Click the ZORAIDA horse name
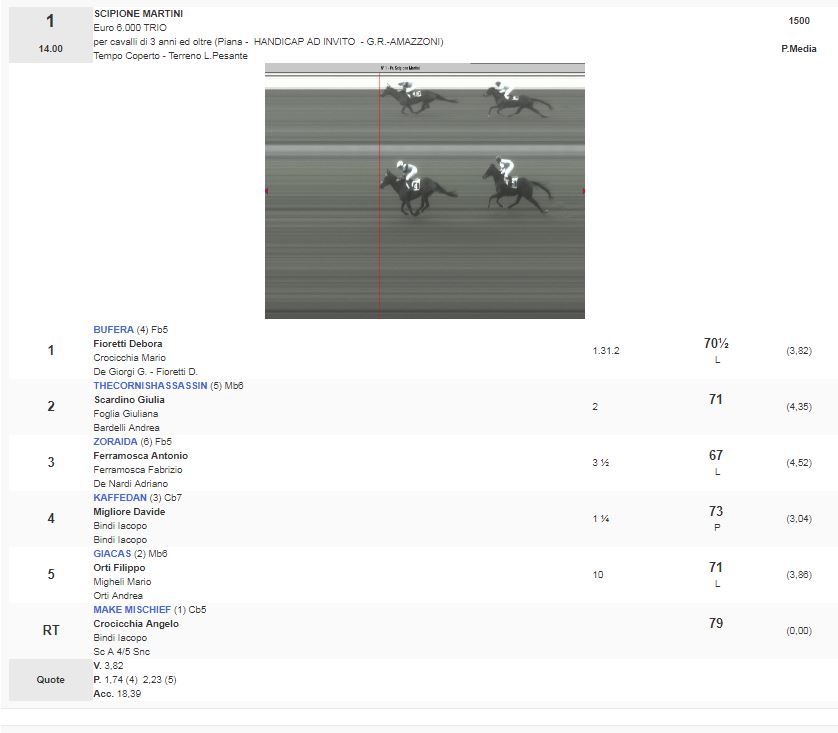This screenshot has height=733, width=838. (115, 442)
